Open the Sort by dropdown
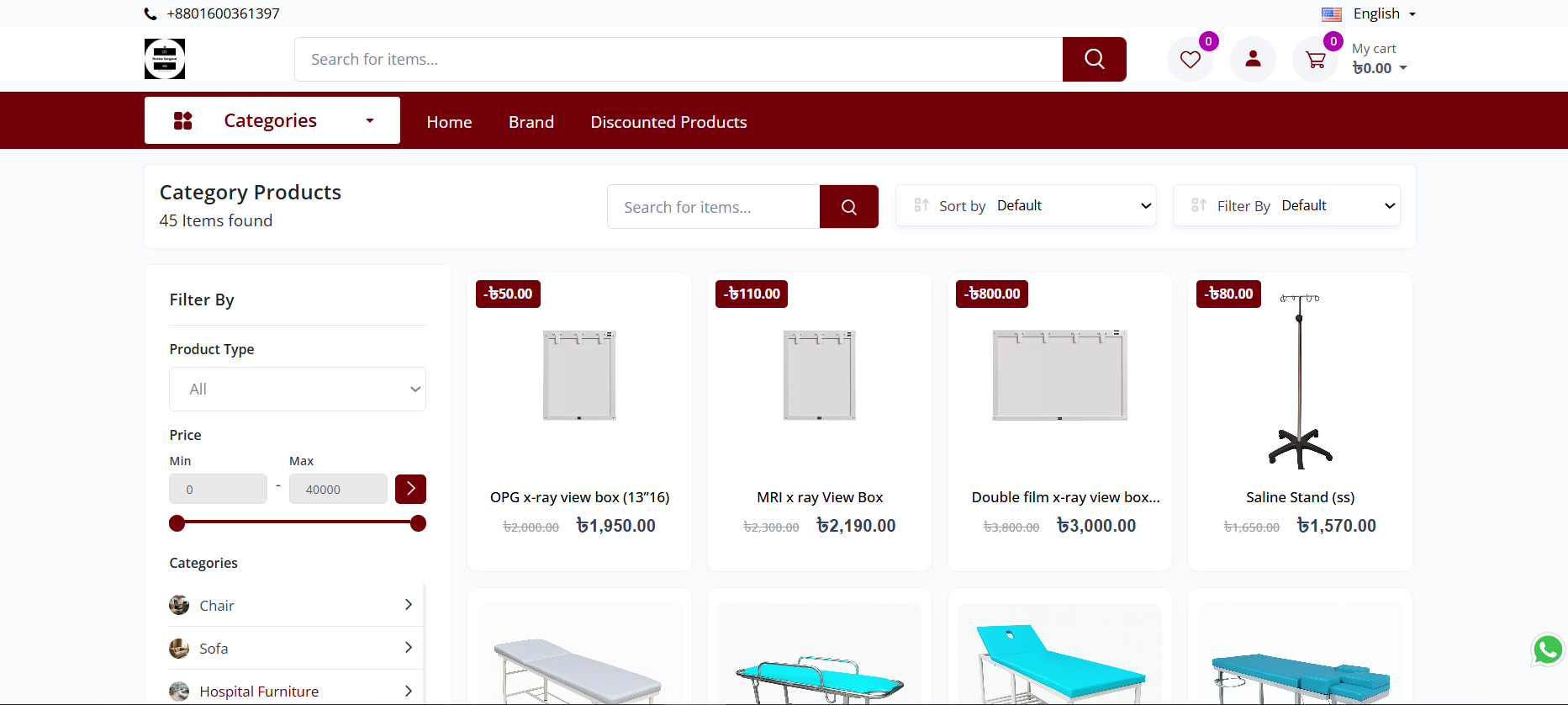1568x705 pixels. 1026,206
